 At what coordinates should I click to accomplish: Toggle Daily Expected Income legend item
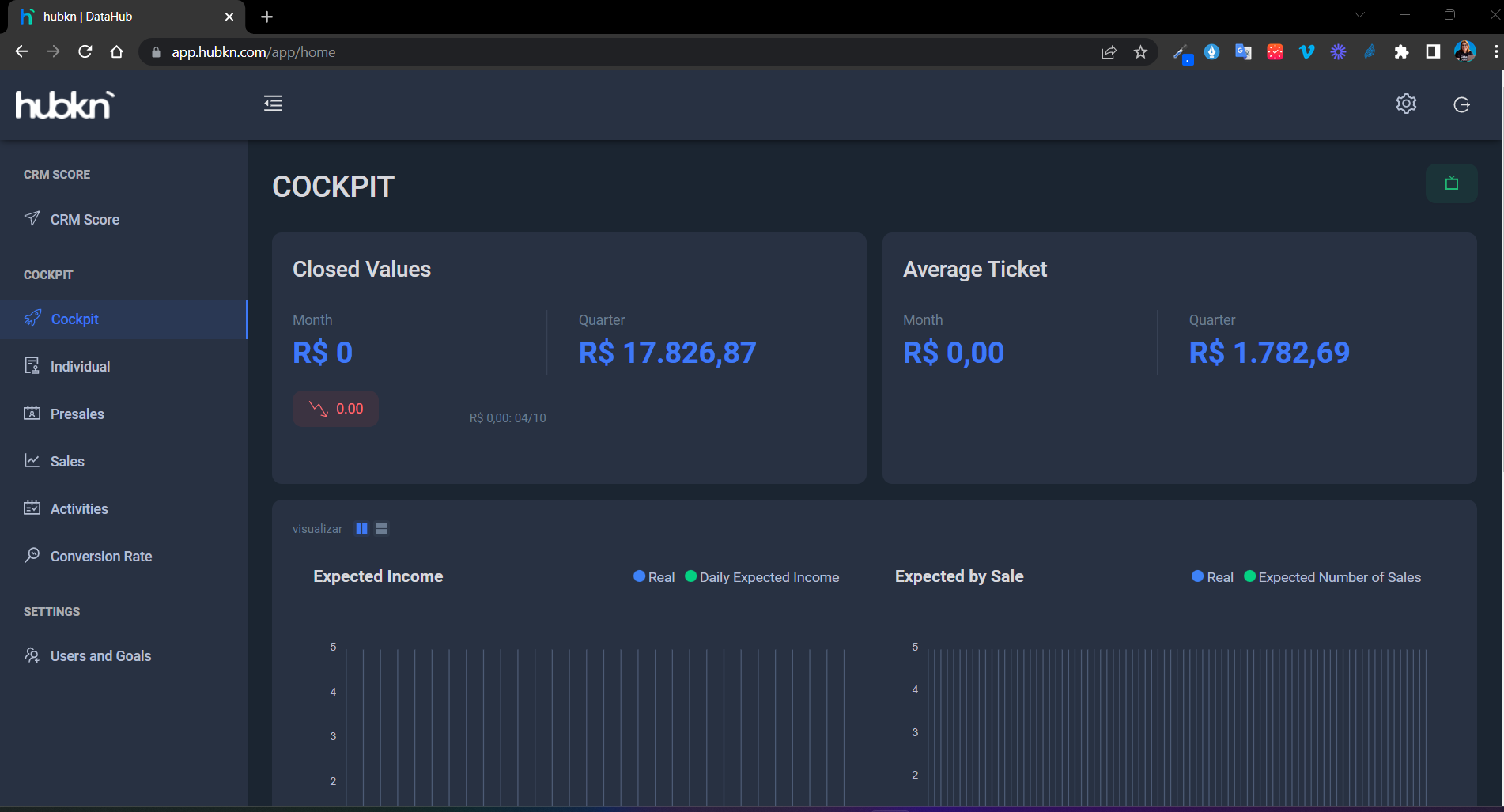761,577
